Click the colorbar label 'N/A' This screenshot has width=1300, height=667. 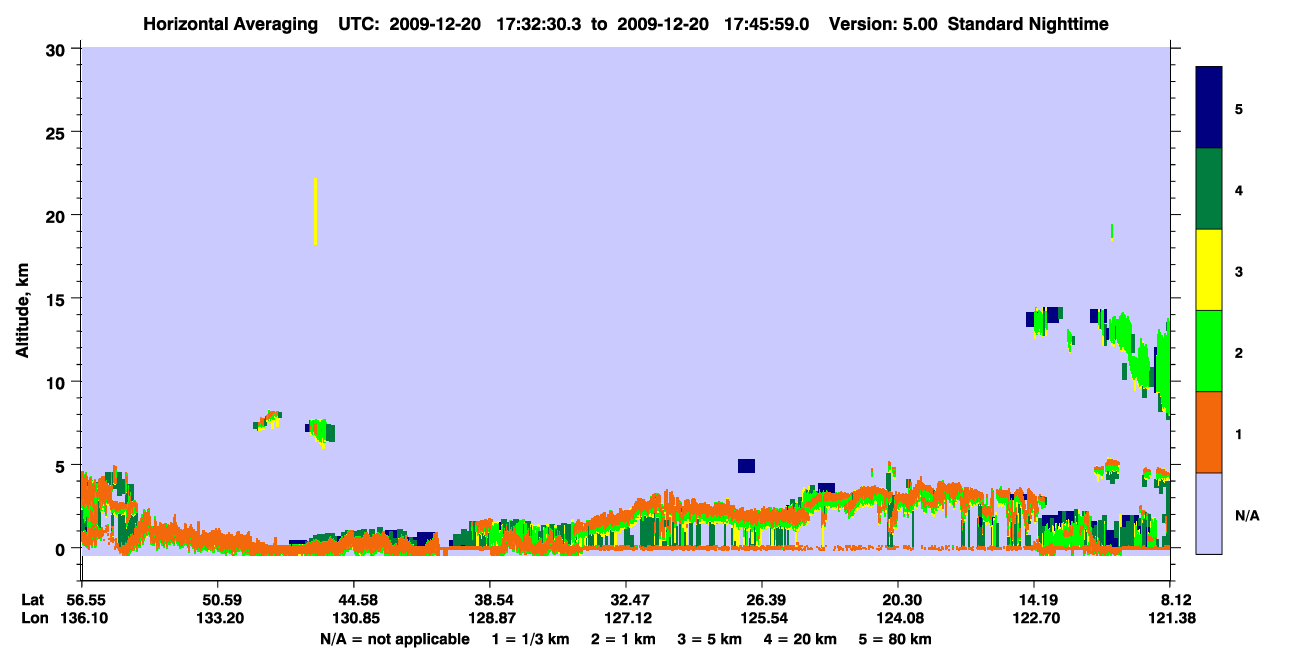(x=1246, y=516)
